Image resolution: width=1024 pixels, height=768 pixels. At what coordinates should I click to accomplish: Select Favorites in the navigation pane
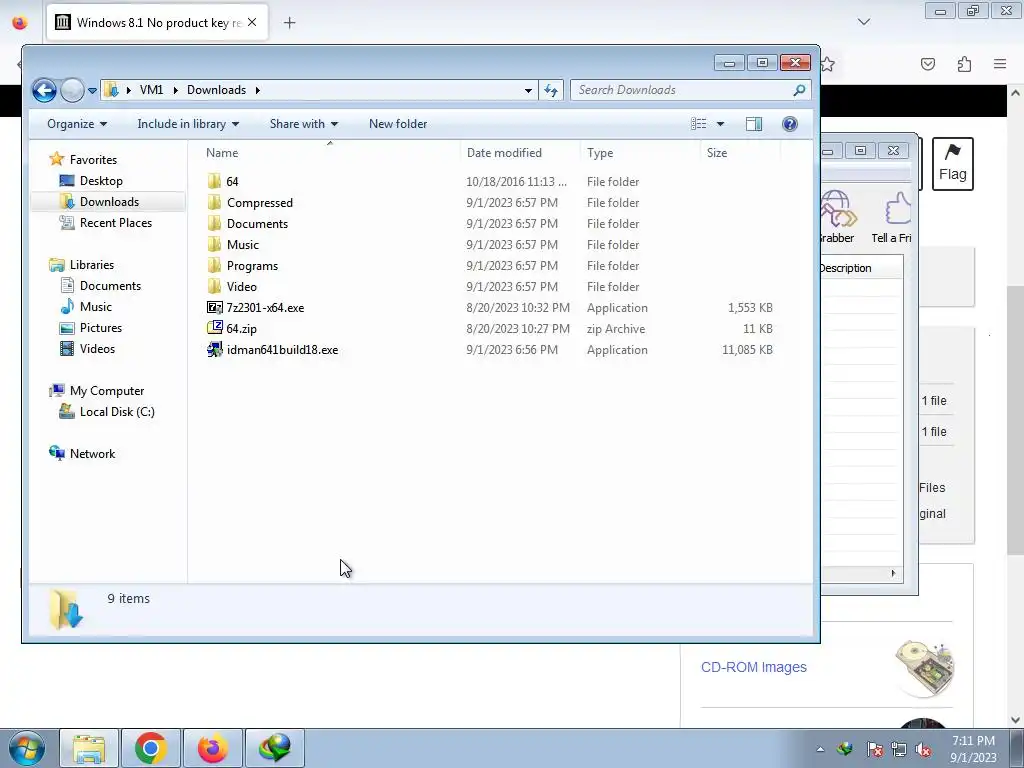click(x=93, y=160)
